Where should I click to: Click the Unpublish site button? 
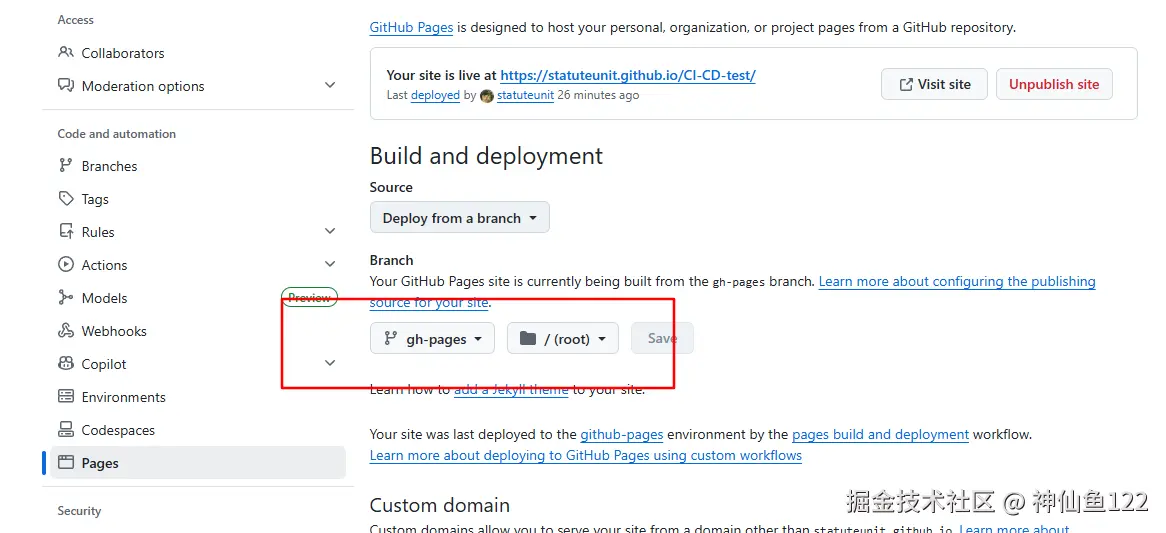point(1053,84)
